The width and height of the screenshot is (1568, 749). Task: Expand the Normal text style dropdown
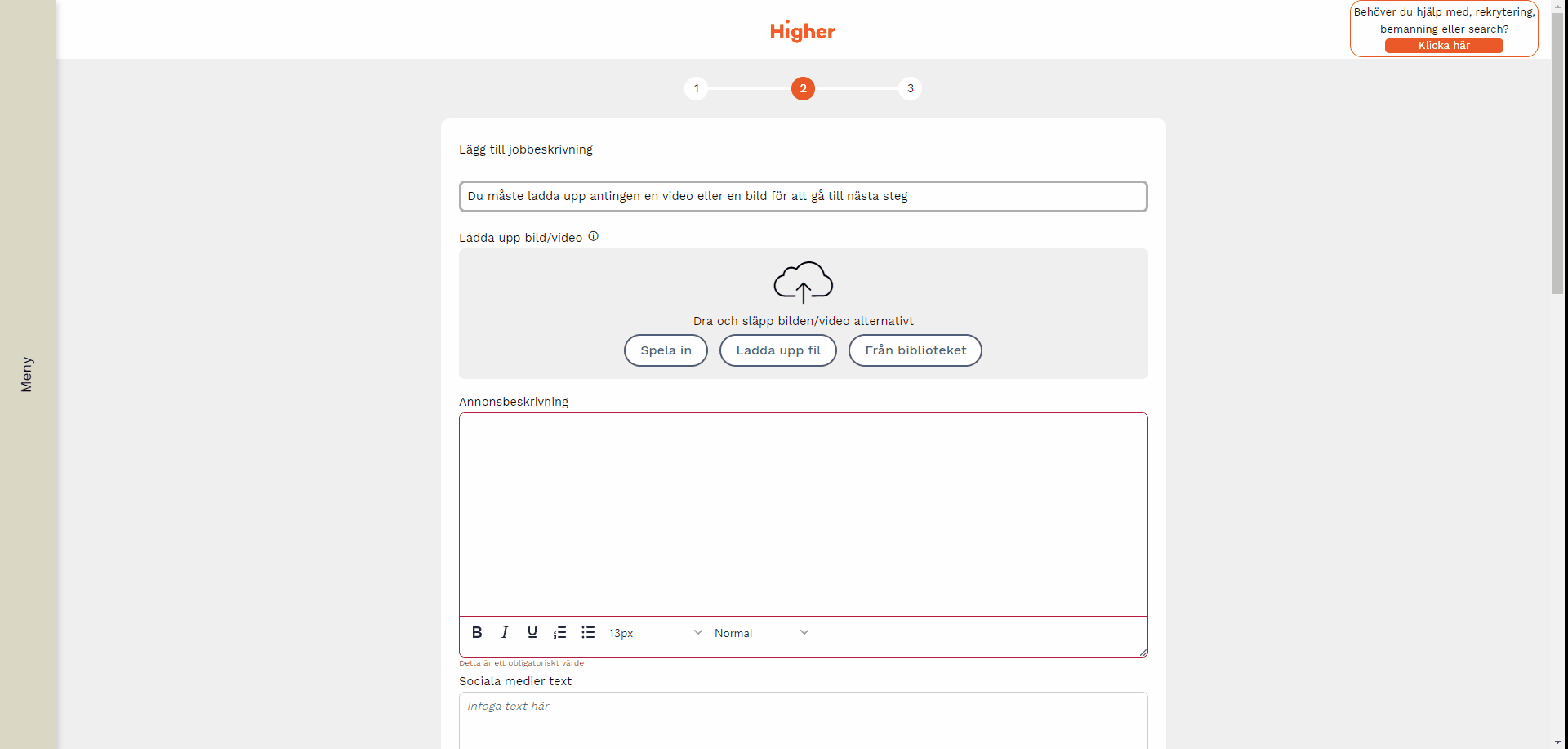(x=761, y=633)
